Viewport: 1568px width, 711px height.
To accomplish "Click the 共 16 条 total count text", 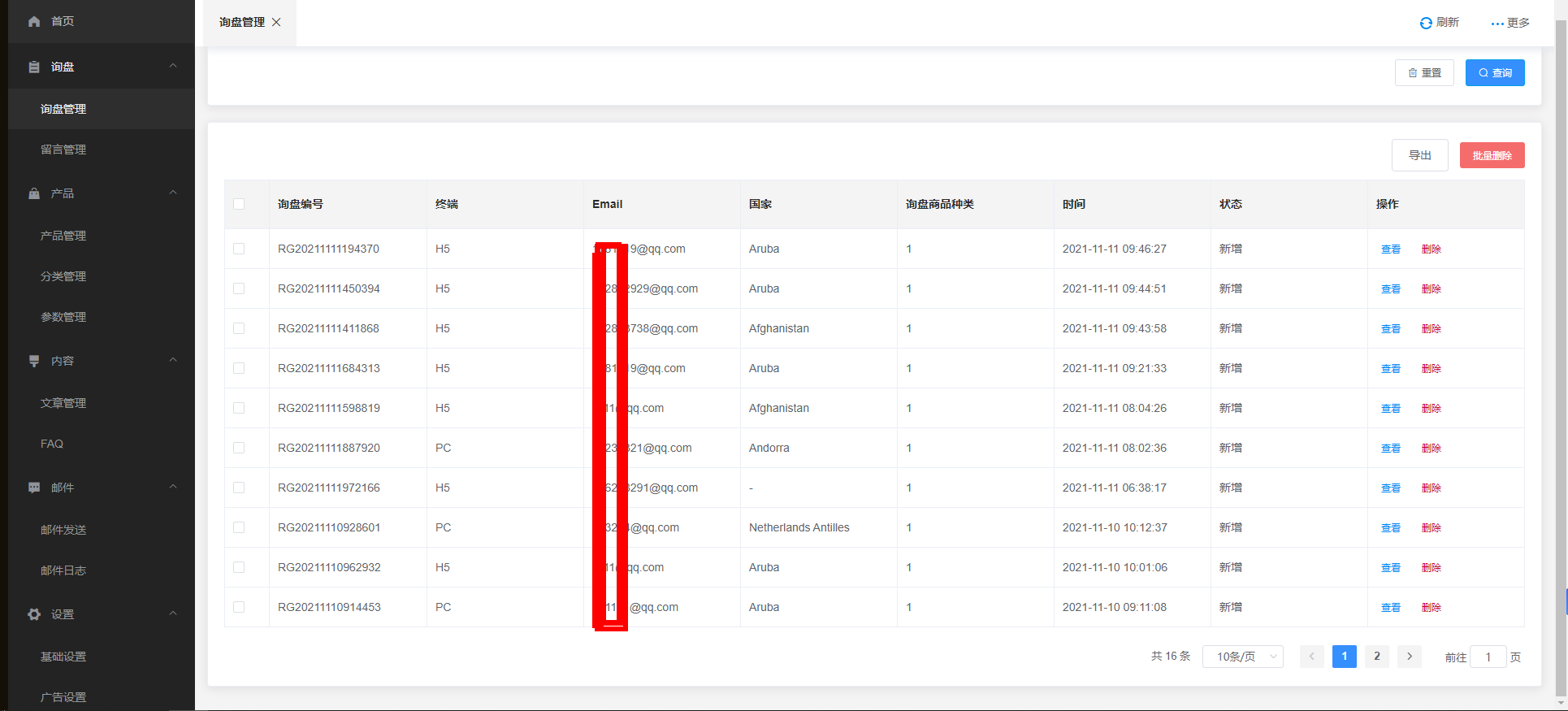I will click(x=1171, y=656).
